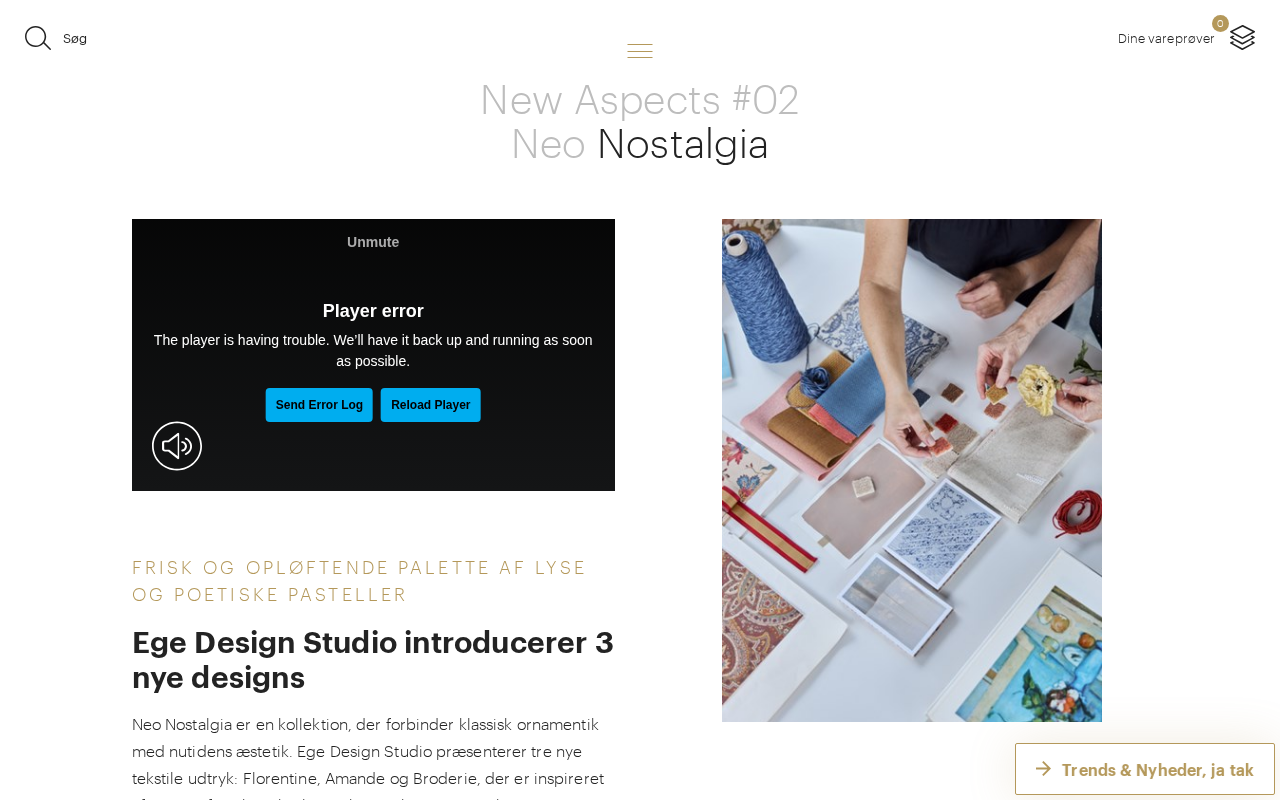1280x800 pixels.
Task: Open the hamburger menu lines
Action: tap(640, 51)
